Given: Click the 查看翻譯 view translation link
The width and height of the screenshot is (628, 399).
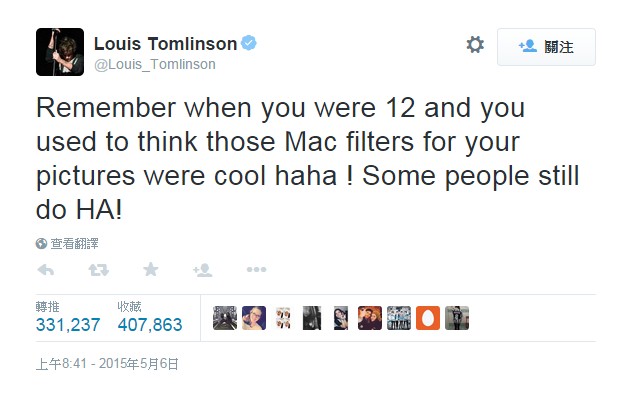Looking at the screenshot, I should (x=74, y=244).
